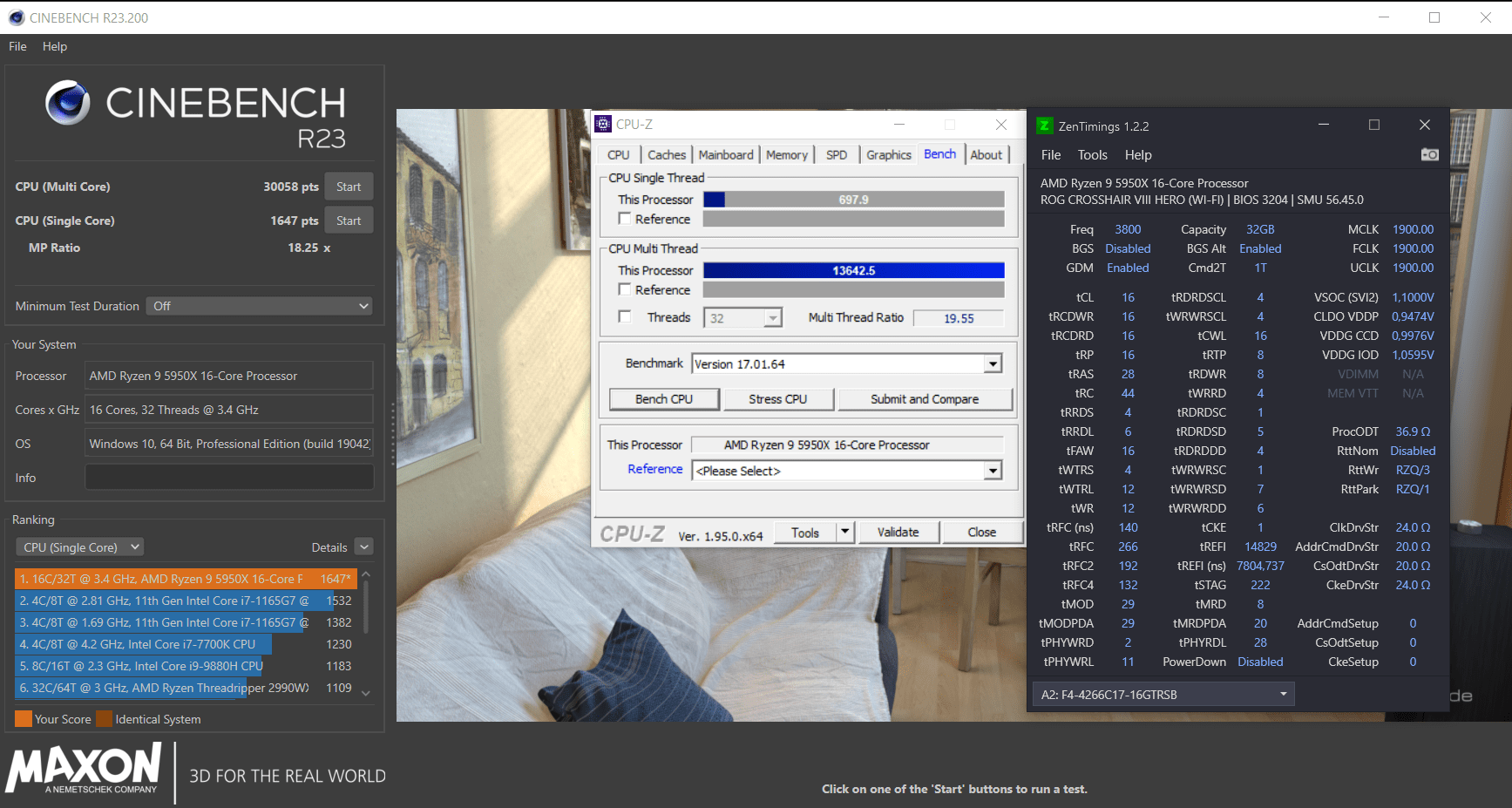Start the CPU Multi Core test
This screenshot has height=808, width=1512.
click(349, 187)
